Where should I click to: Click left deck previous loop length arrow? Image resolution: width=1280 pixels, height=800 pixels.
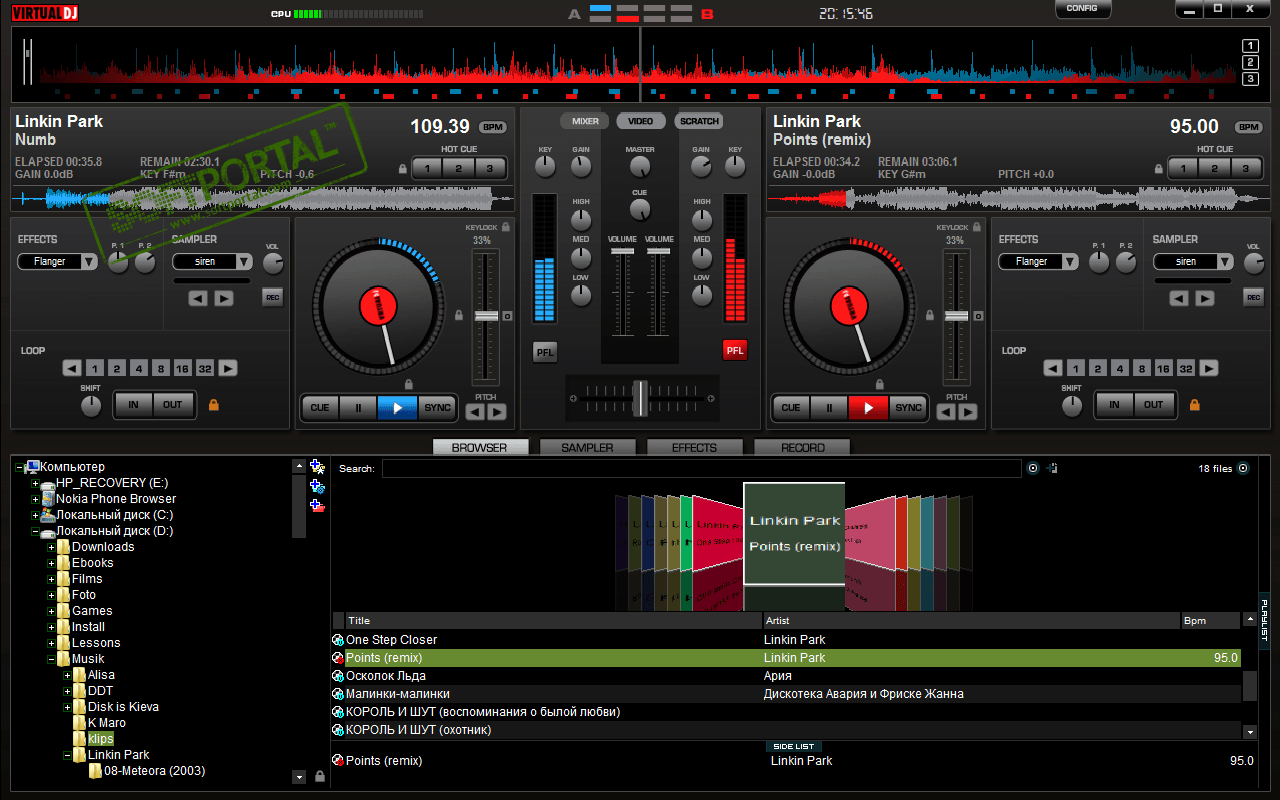72,368
